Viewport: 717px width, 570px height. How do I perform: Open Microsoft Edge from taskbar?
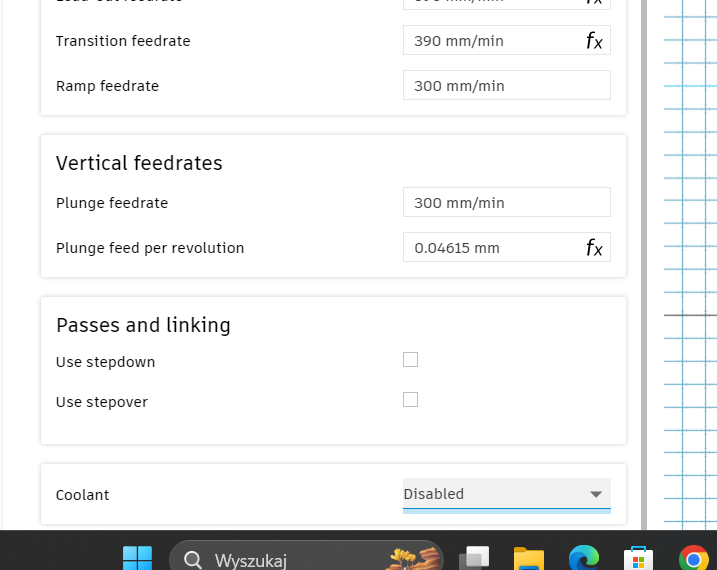click(583, 558)
